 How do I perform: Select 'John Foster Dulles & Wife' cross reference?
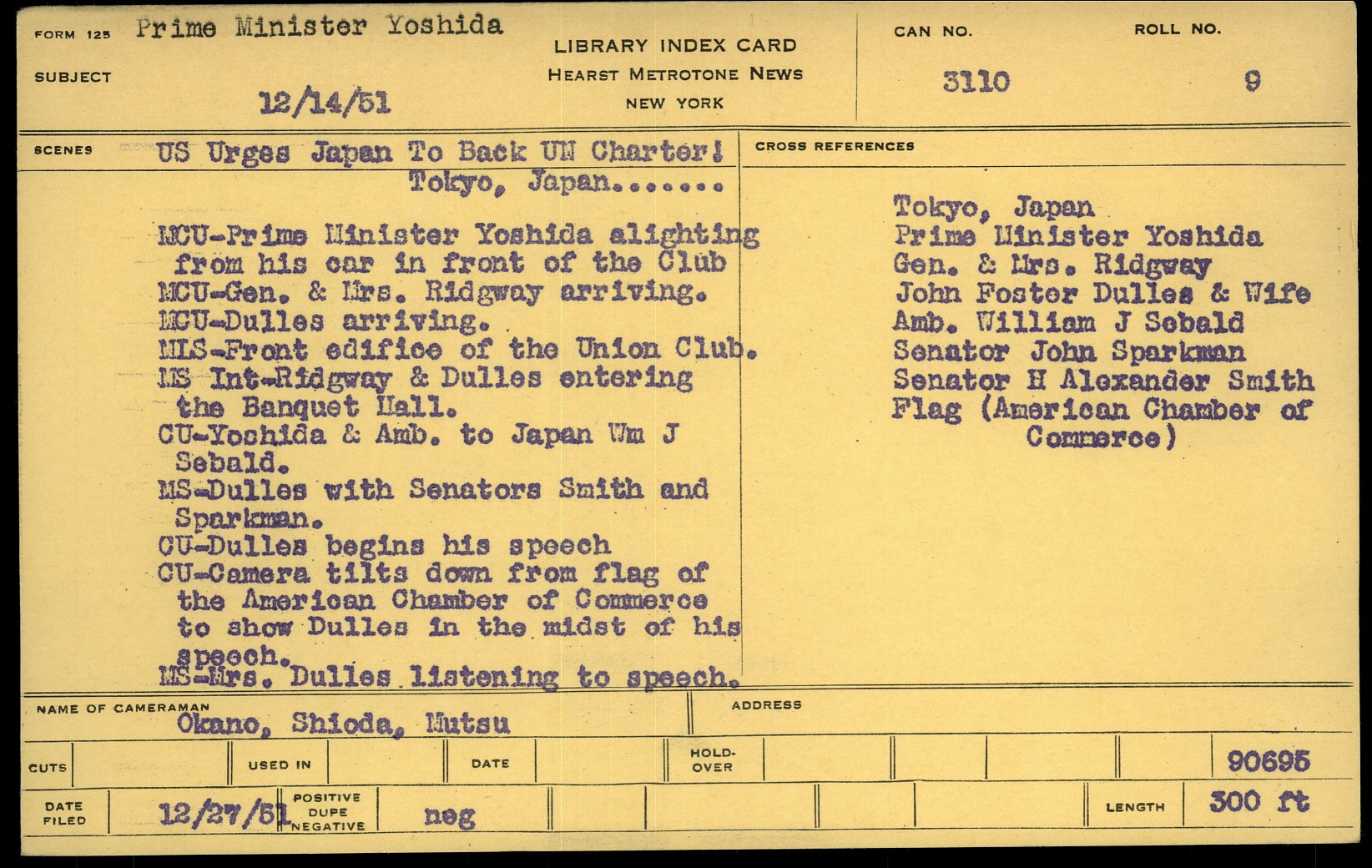click(1102, 294)
